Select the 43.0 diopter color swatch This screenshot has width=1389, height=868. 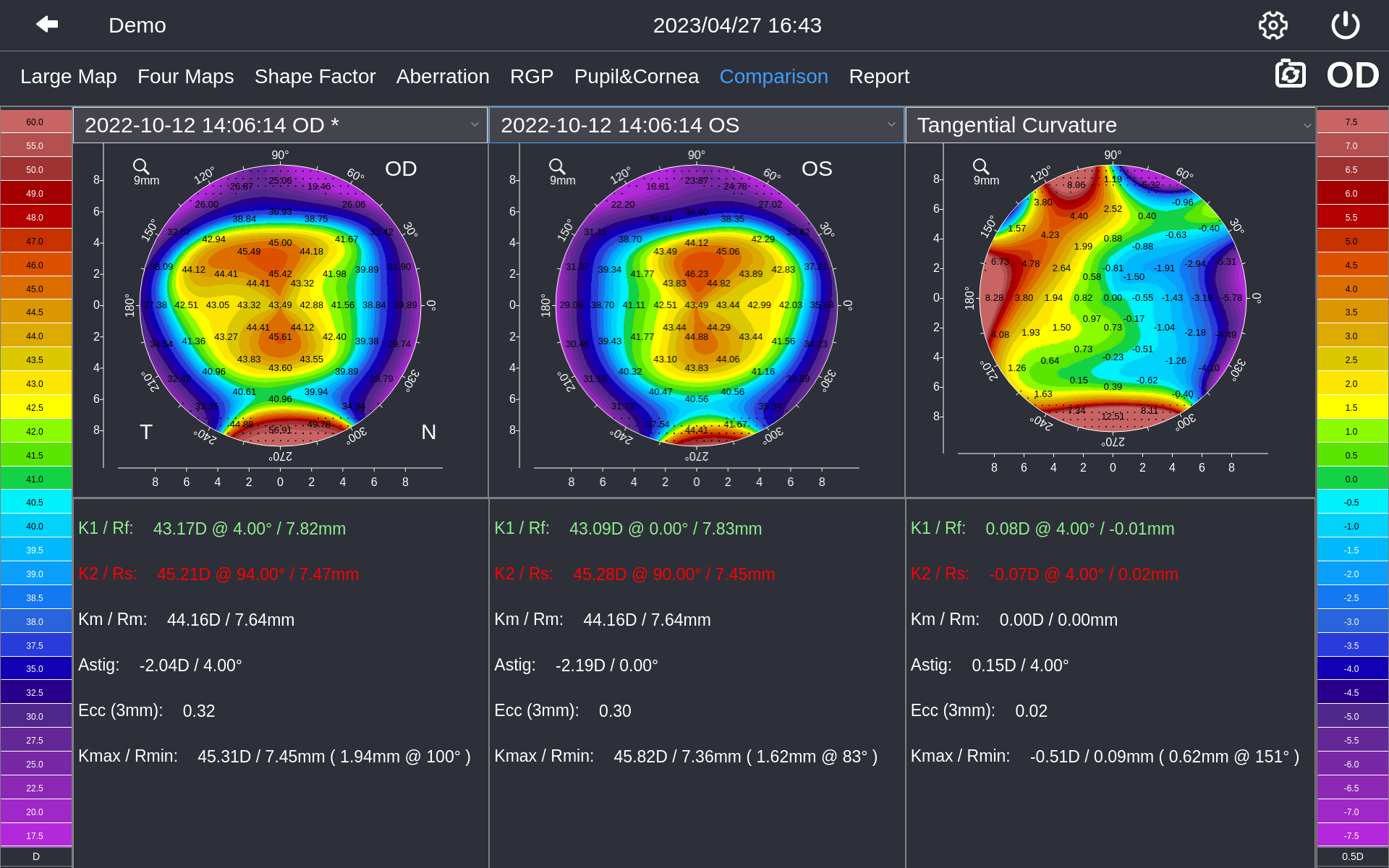[36, 383]
